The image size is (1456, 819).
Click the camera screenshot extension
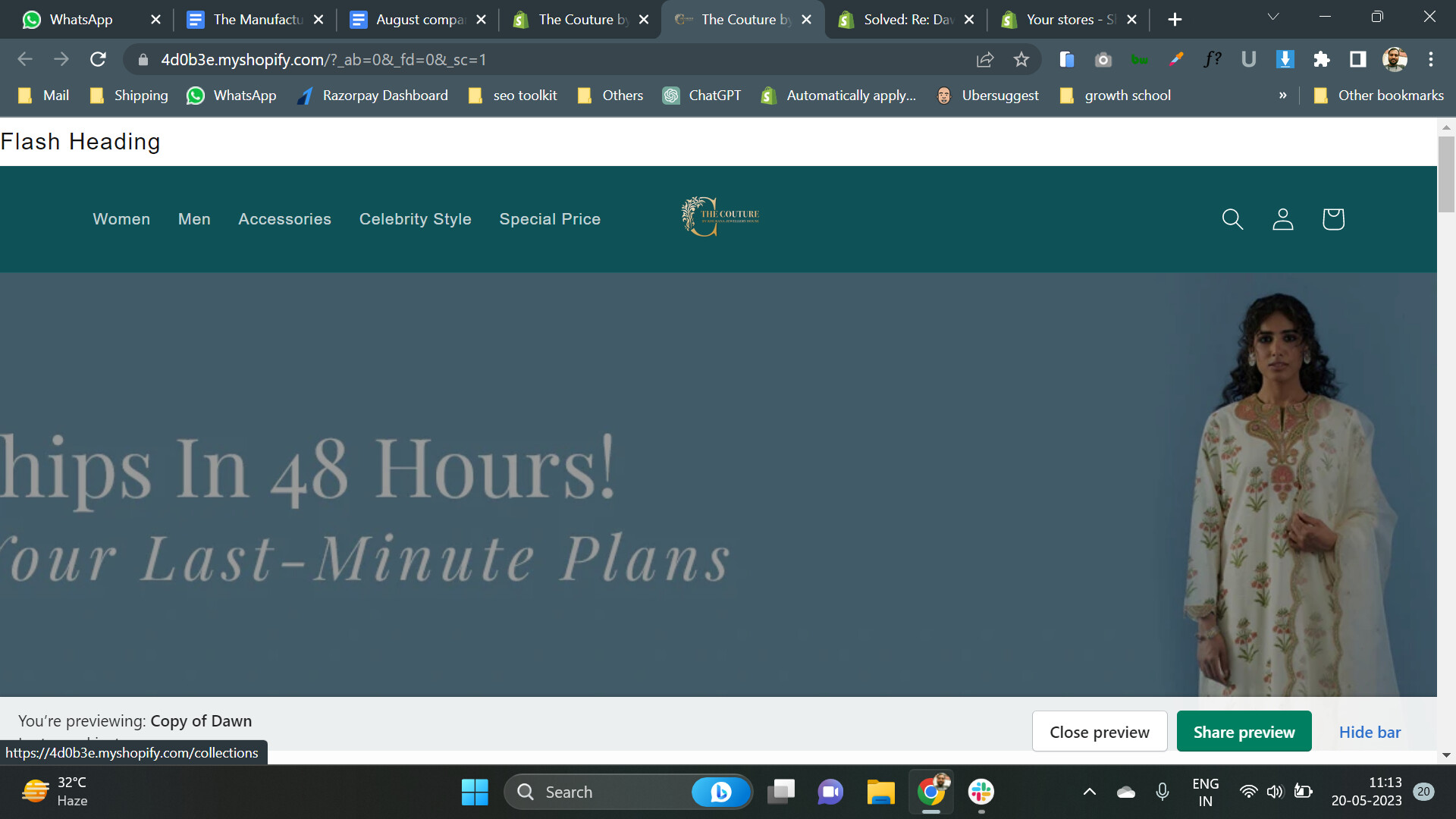tap(1103, 59)
